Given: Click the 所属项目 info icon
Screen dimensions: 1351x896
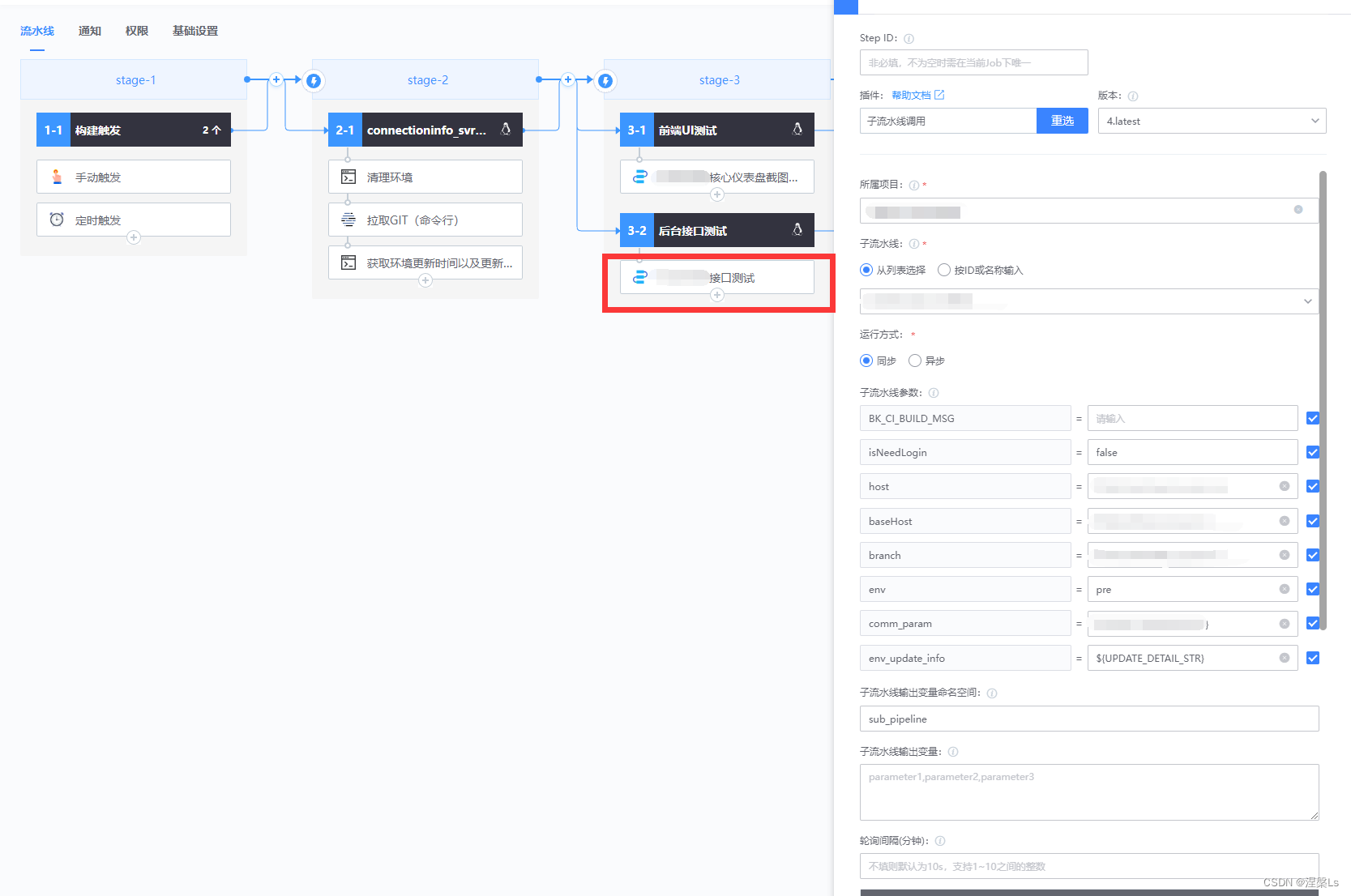Looking at the screenshot, I should pyautogui.click(x=914, y=186).
